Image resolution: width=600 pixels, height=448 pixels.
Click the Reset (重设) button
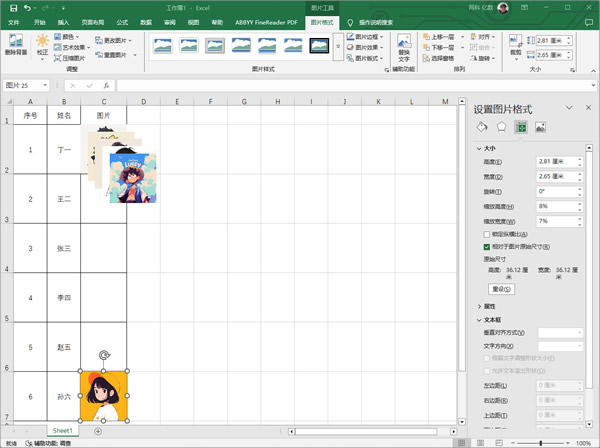coord(501,289)
